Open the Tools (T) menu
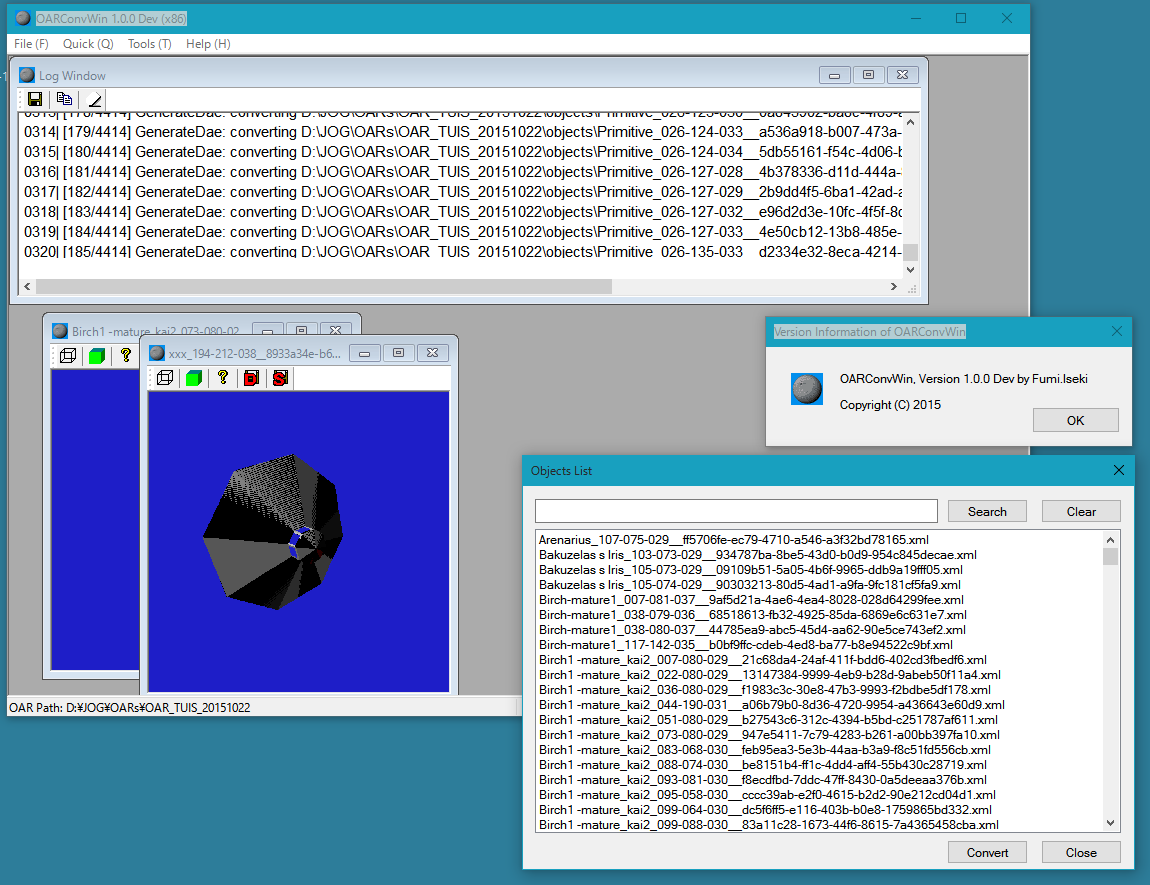1150x885 pixels. click(x=149, y=44)
